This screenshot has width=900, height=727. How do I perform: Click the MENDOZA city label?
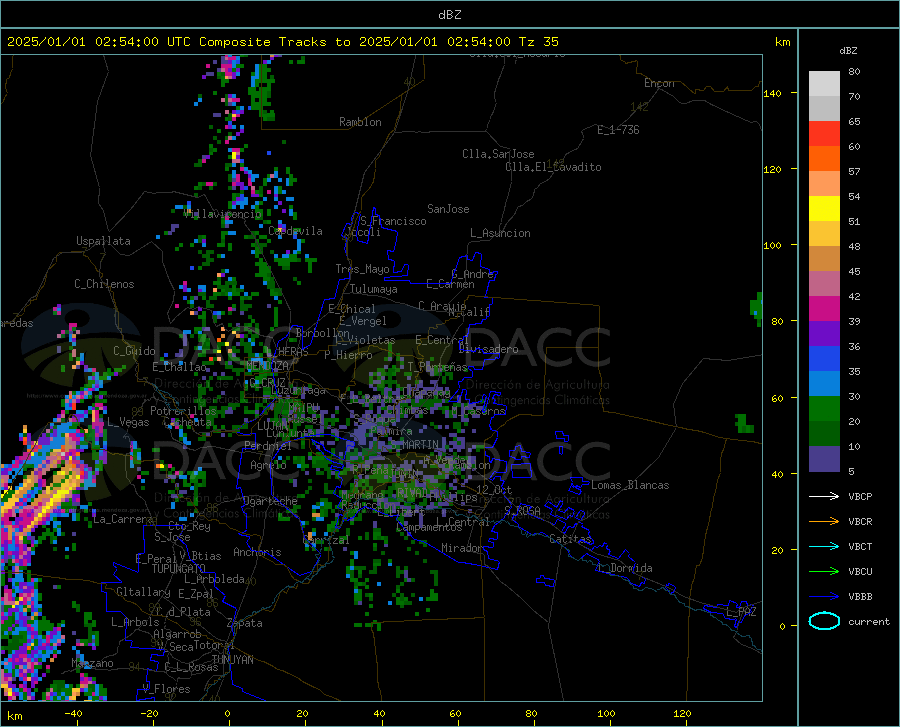pos(267,366)
